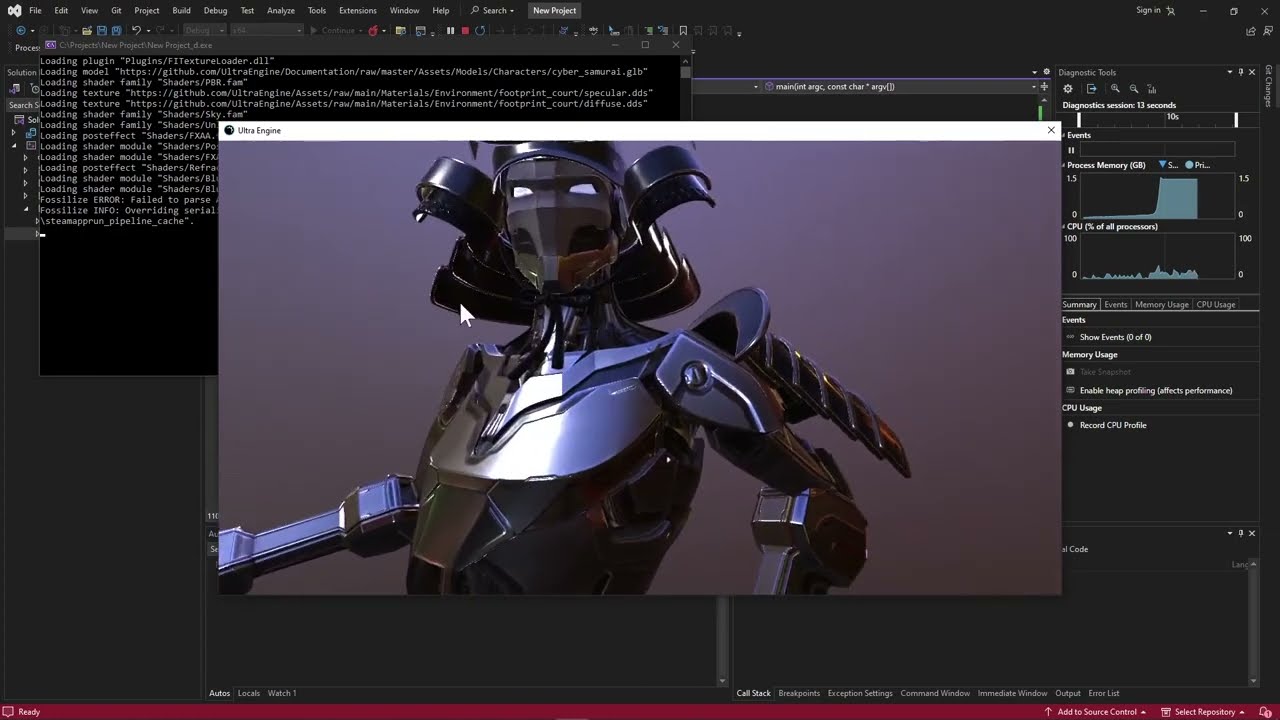Open the Diagnostic Tools window options dropdown
This screenshot has width=1280, height=720.
point(1230,72)
